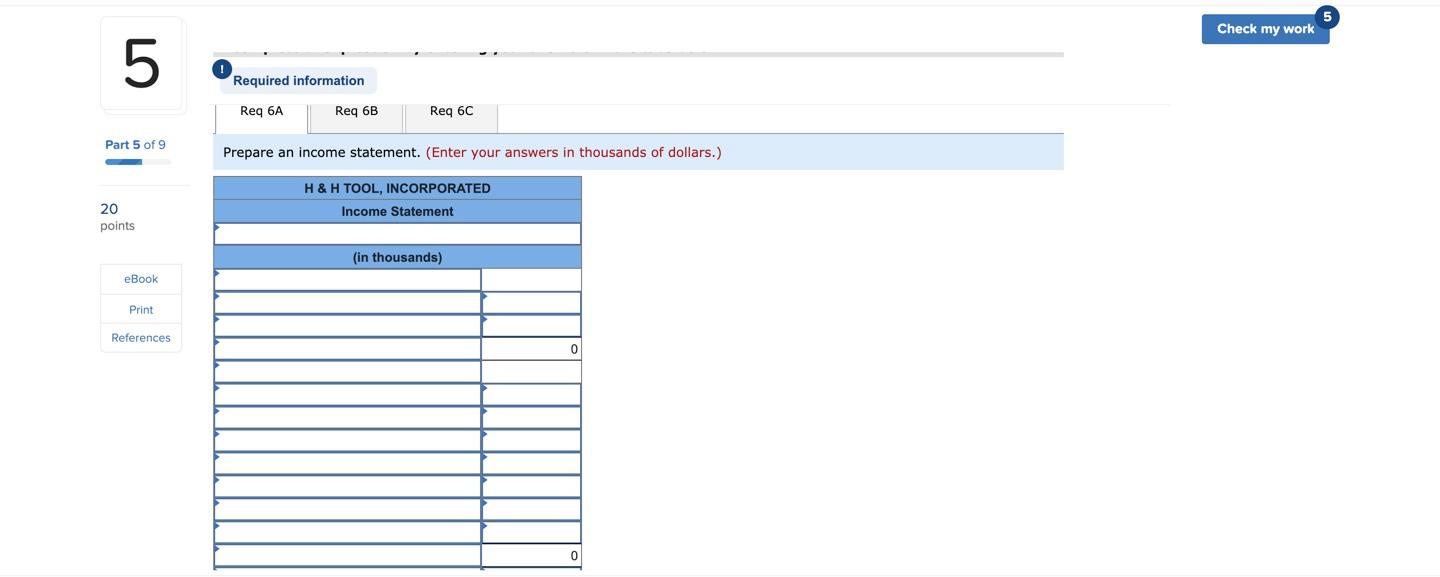The image size is (1440, 577).
Task: Open the Req 6A tab
Action: tap(262, 116)
